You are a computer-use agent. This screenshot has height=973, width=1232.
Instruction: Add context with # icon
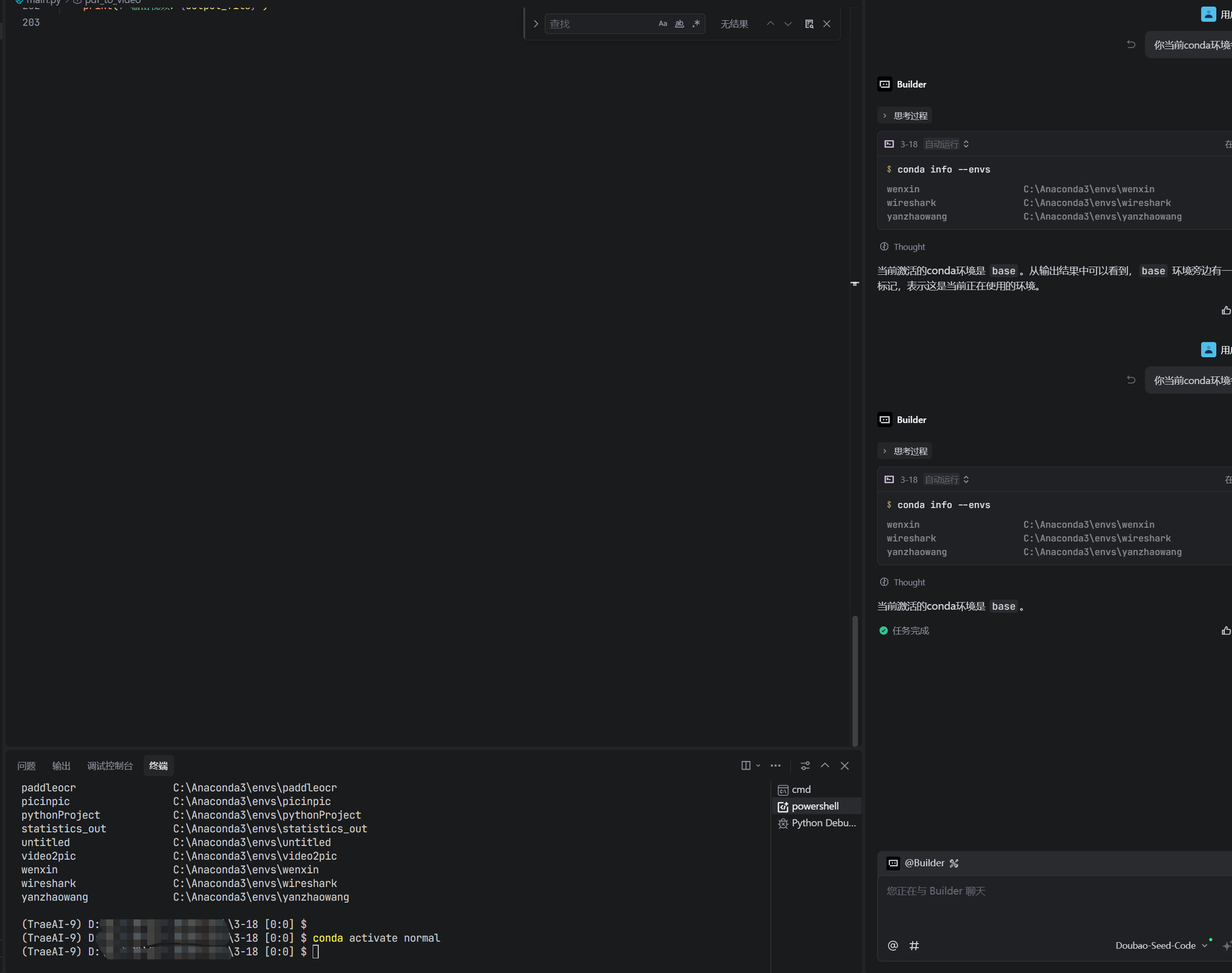[914, 946]
